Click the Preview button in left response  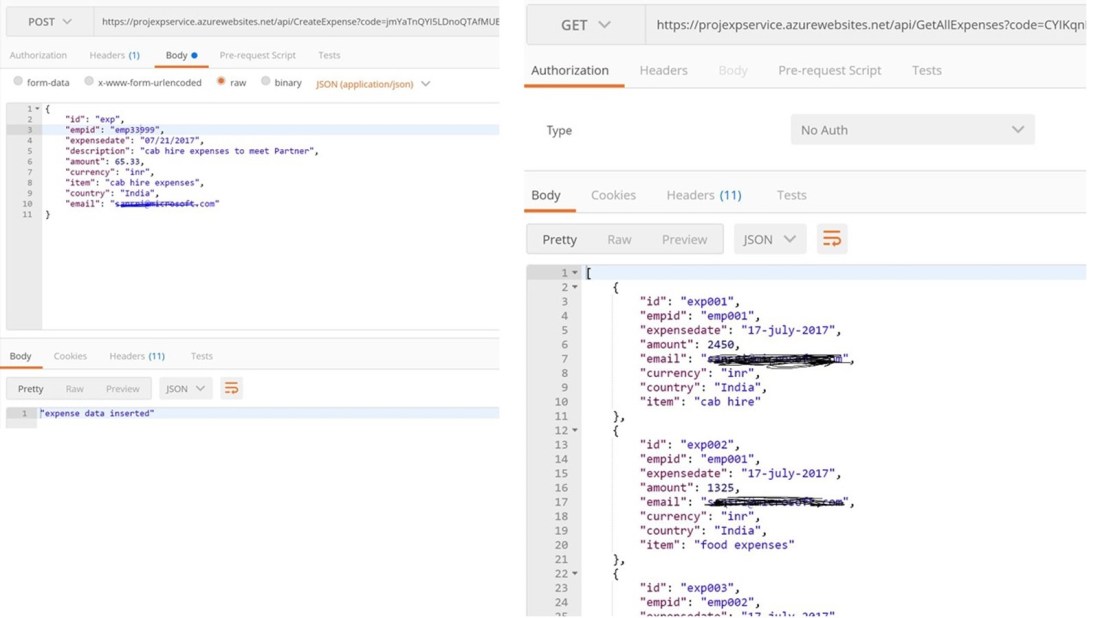(123, 388)
